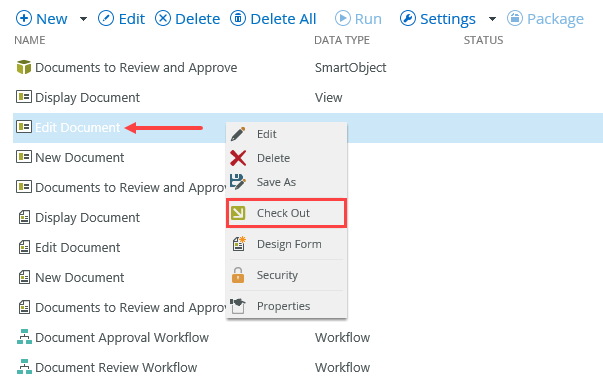Sort by the NAME column header
603x392 pixels.
click(x=30, y=40)
